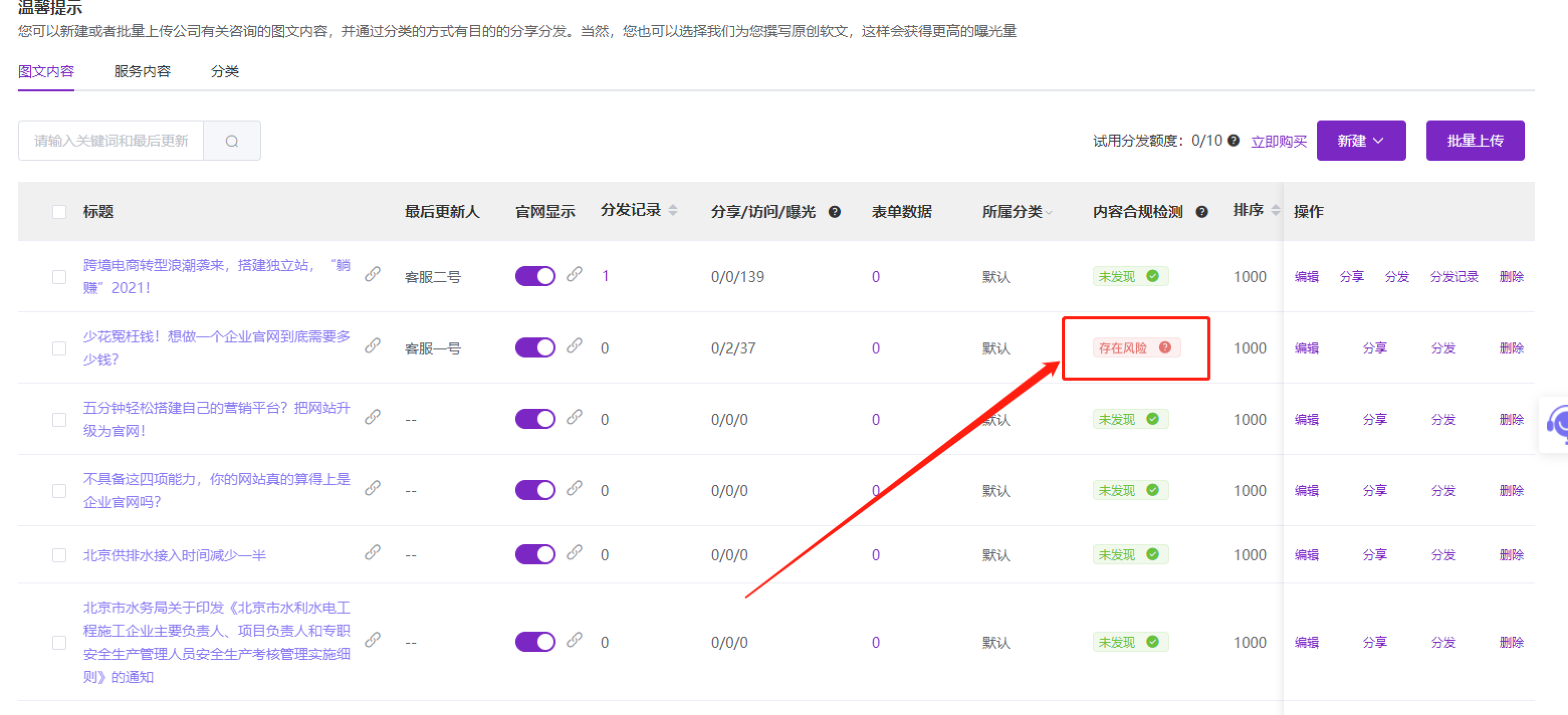Click website link icon in 五分钟轻松搭建 row

click(x=574, y=416)
